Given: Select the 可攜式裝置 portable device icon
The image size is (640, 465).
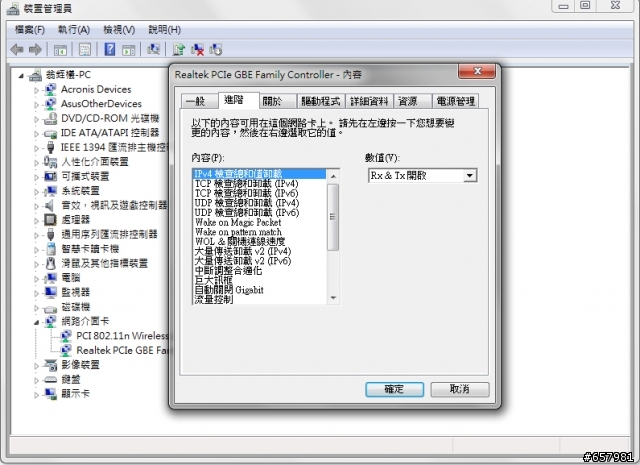Looking at the screenshot, I should [x=50, y=176].
